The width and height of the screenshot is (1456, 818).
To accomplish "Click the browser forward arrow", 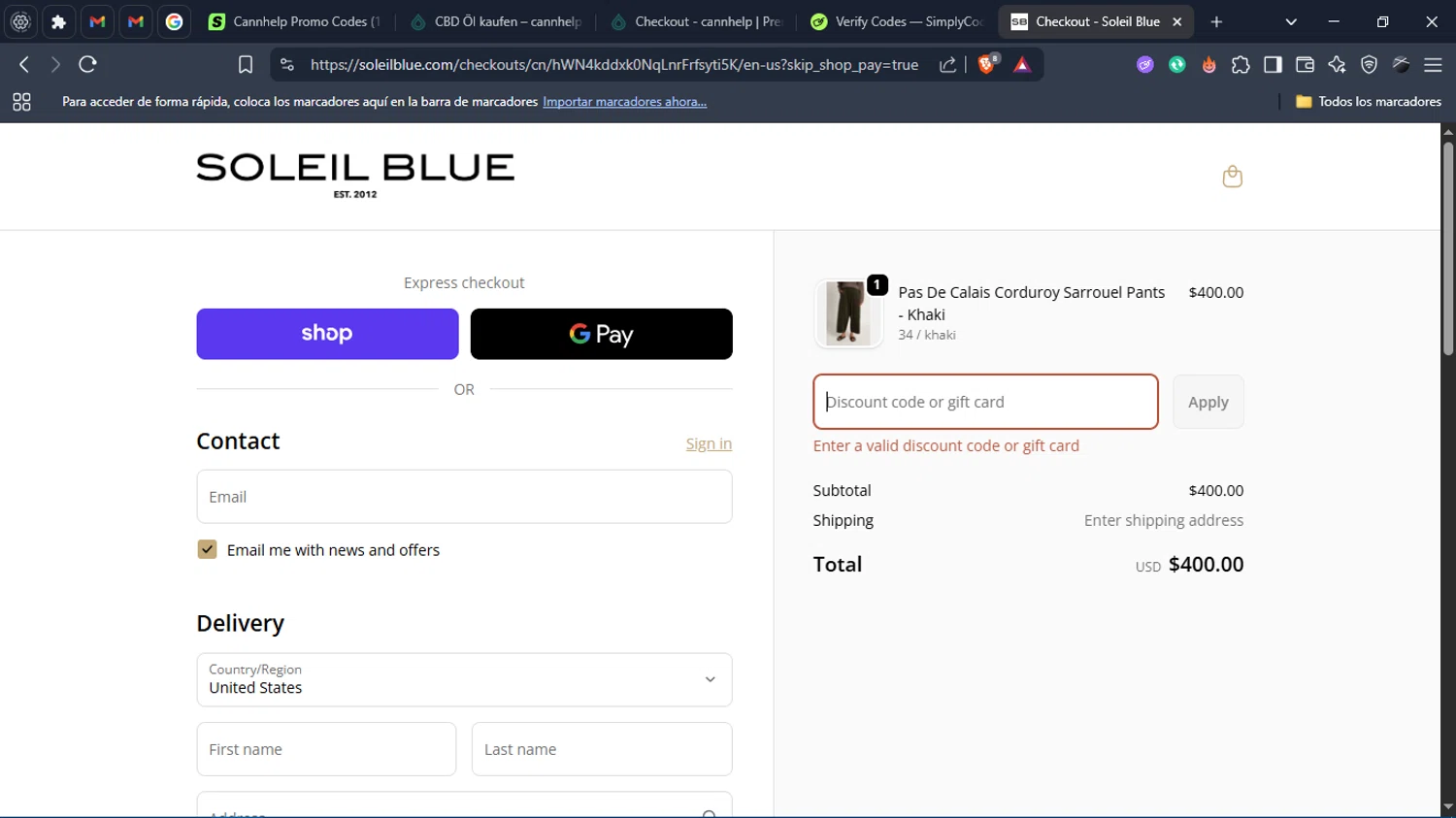I will tap(55, 65).
